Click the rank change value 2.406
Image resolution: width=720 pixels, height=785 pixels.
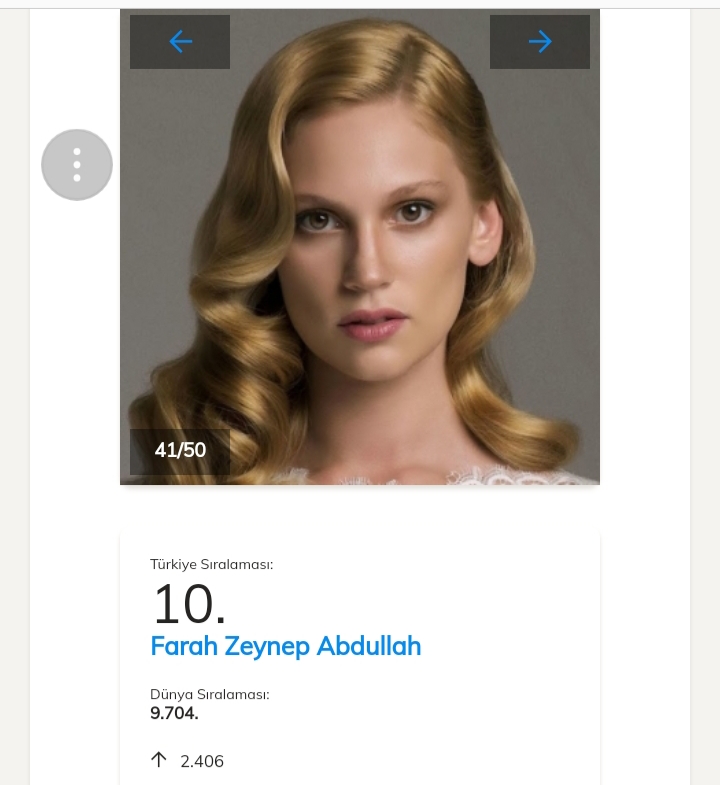pos(202,761)
